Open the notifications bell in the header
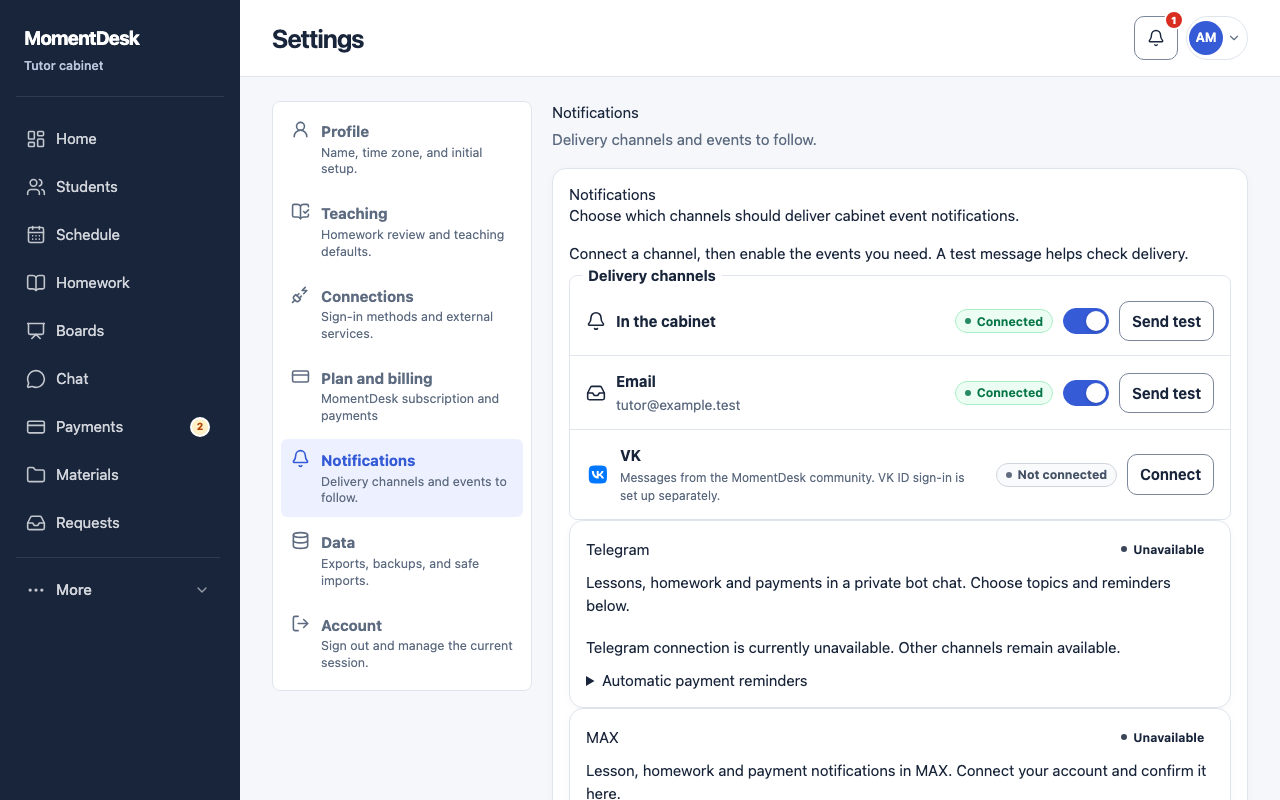1280x800 pixels. (x=1156, y=38)
